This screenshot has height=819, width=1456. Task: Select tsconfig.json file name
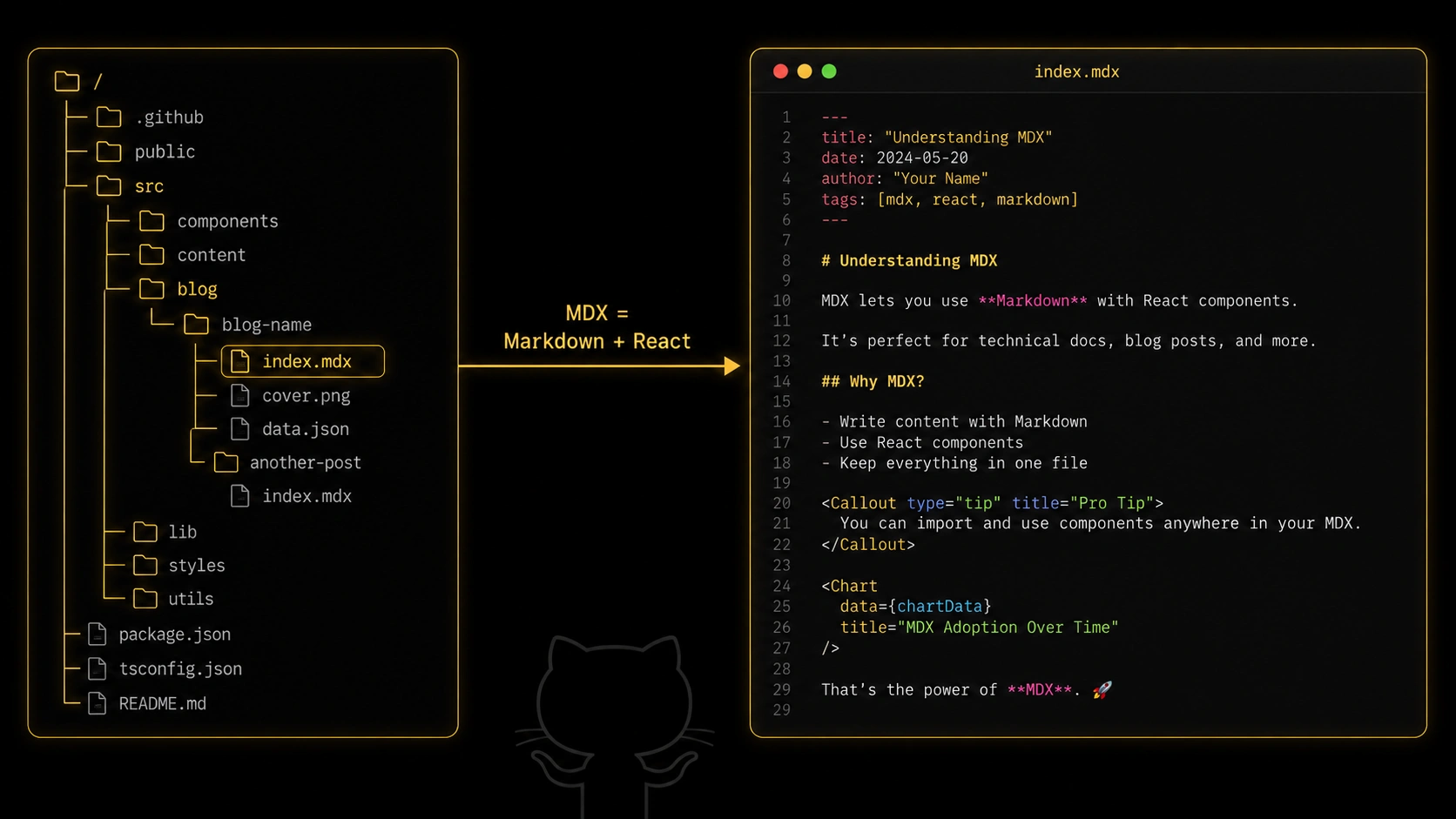click(x=180, y=668)
